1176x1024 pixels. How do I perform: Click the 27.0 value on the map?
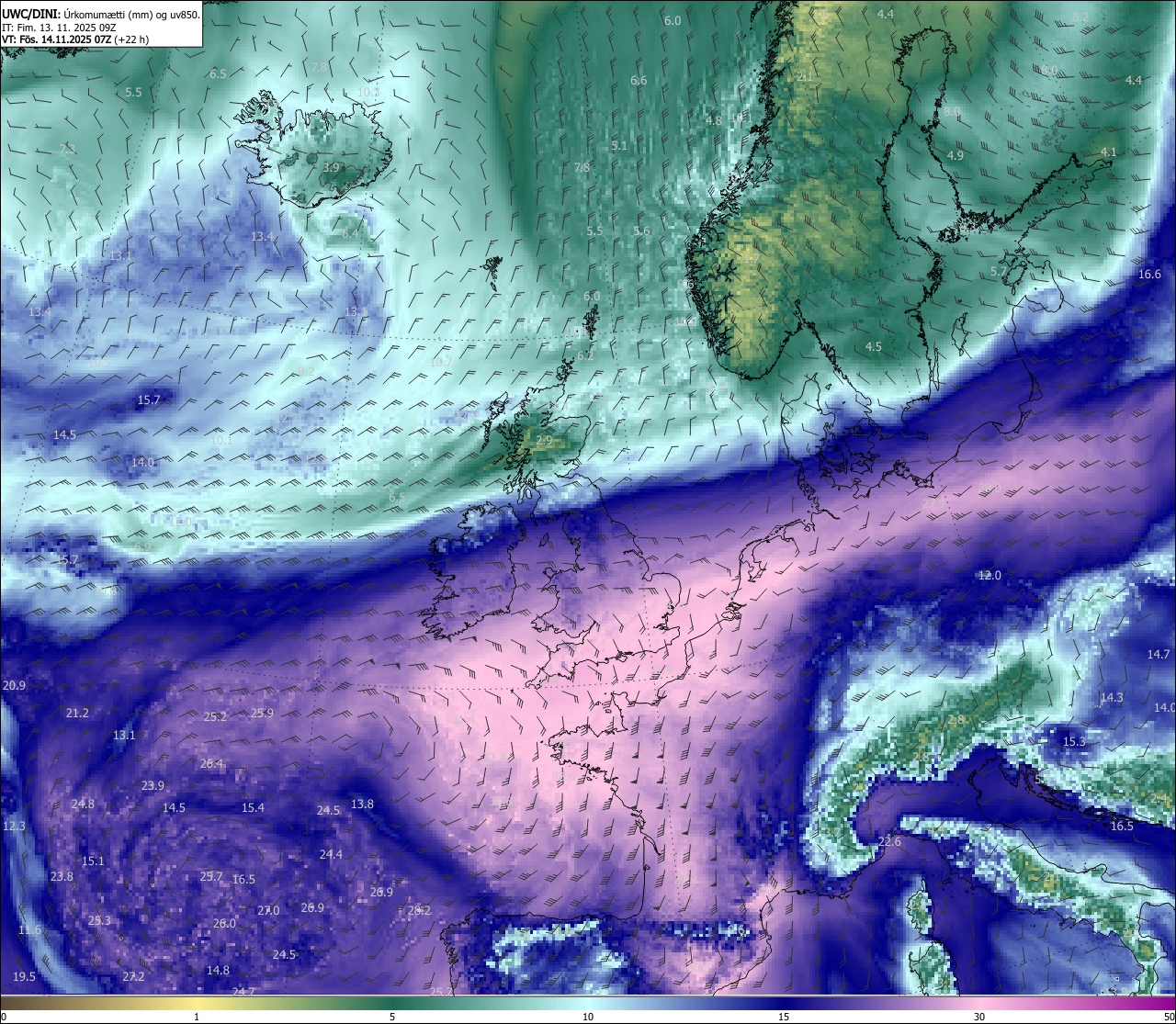(x=268, y=910)
